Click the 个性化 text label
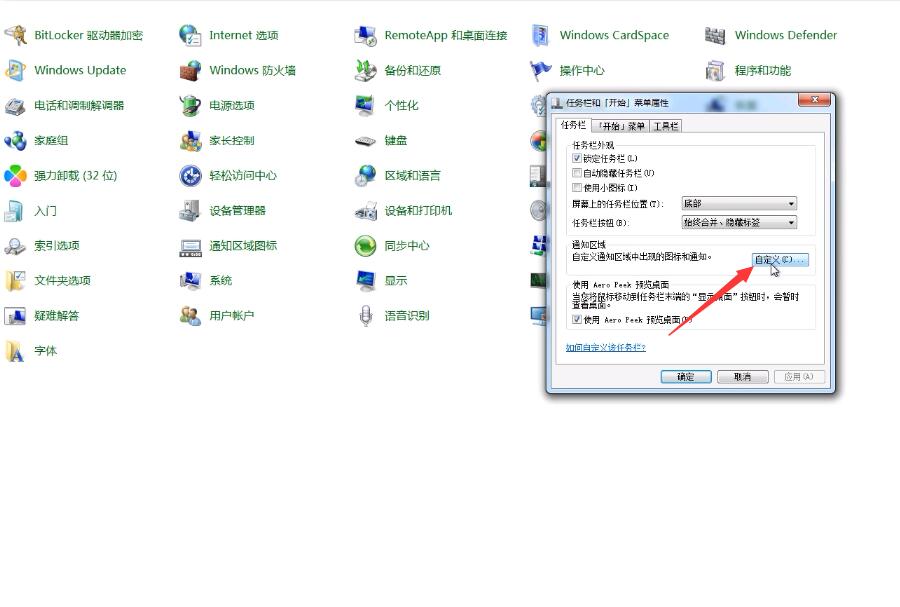 (401, 106)
